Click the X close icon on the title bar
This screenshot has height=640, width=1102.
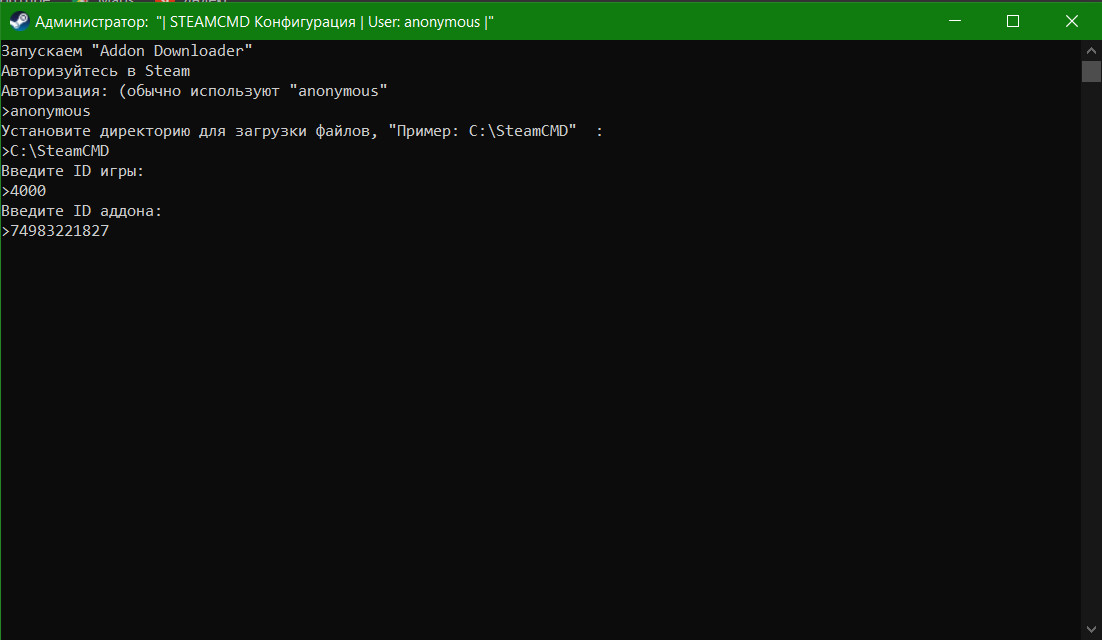coord(1072,20)
